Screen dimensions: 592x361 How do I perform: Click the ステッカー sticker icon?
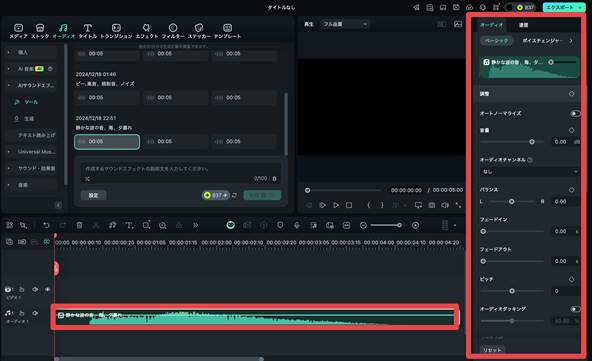click(199, 28)
